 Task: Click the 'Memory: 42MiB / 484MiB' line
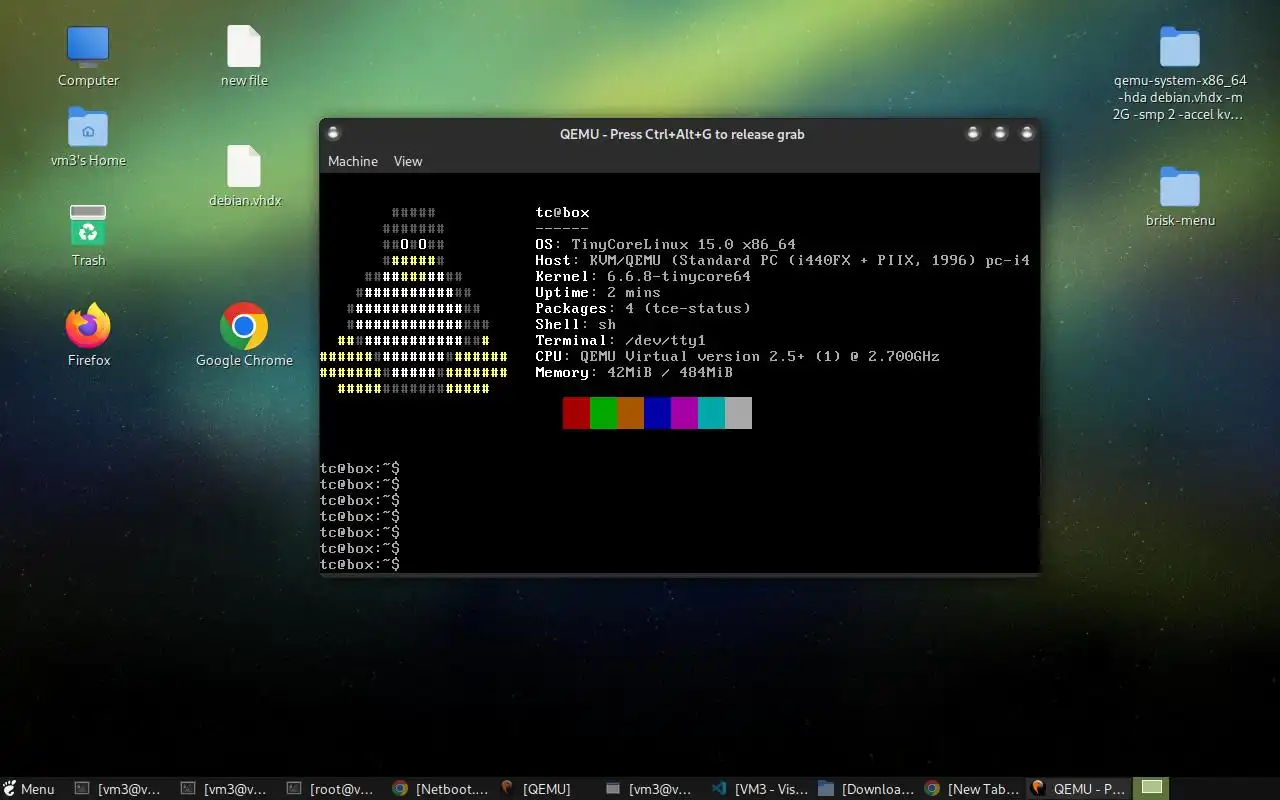(x=634, y=372)
